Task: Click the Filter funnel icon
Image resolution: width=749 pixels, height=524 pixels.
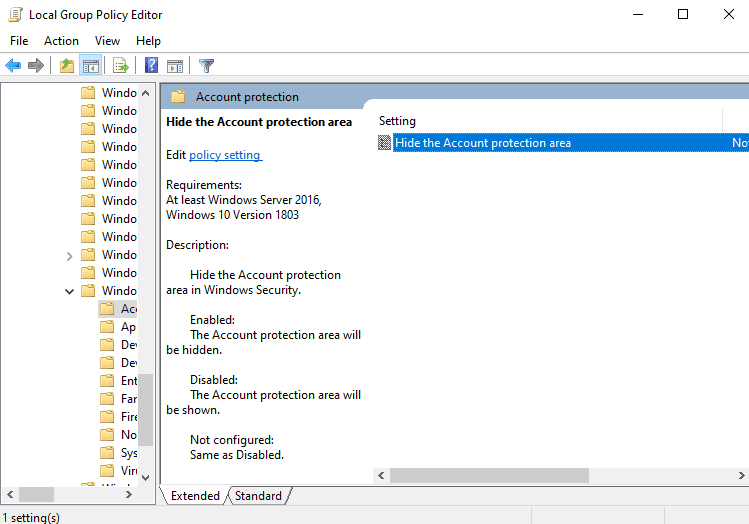Action: click(x=206, y=65)
